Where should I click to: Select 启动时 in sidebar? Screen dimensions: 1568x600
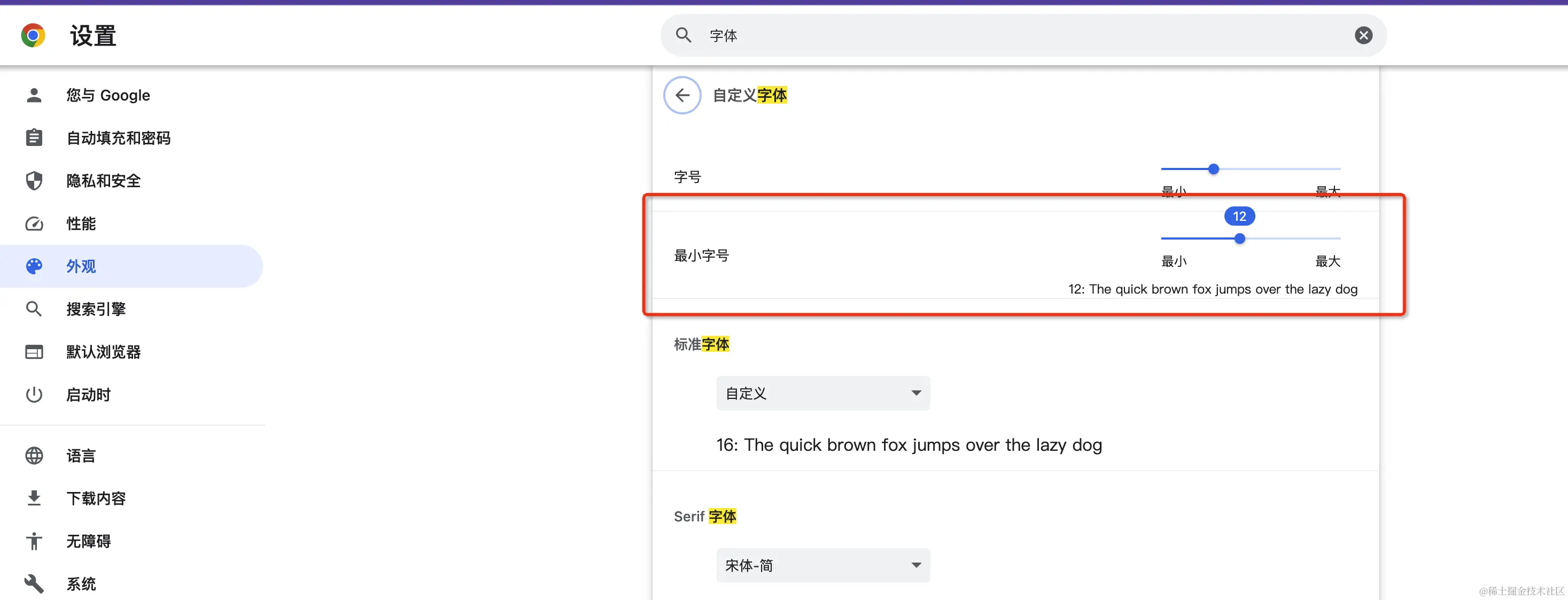tap(88, 395)
